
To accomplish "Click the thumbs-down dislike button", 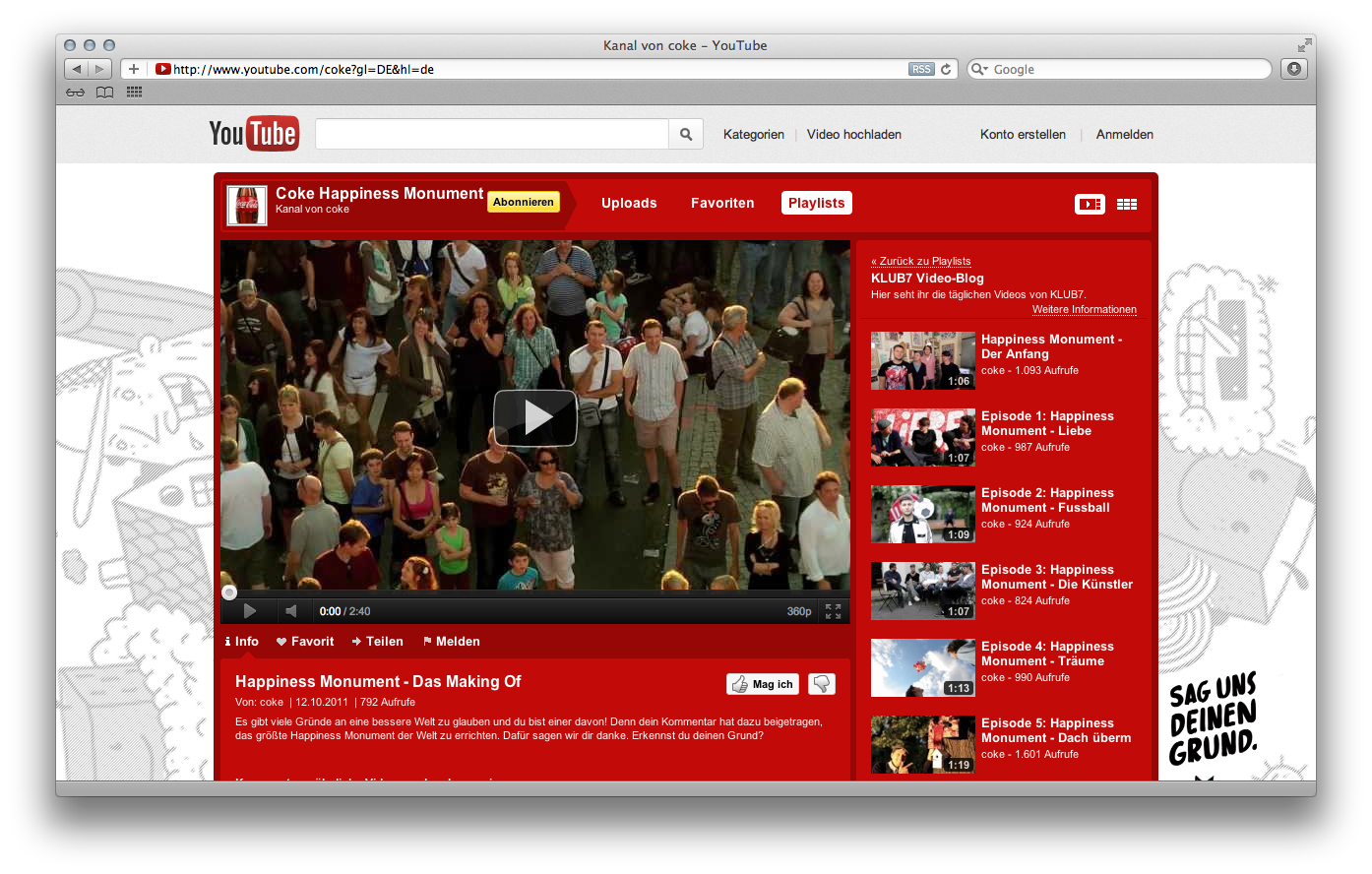I will point(822,684).
